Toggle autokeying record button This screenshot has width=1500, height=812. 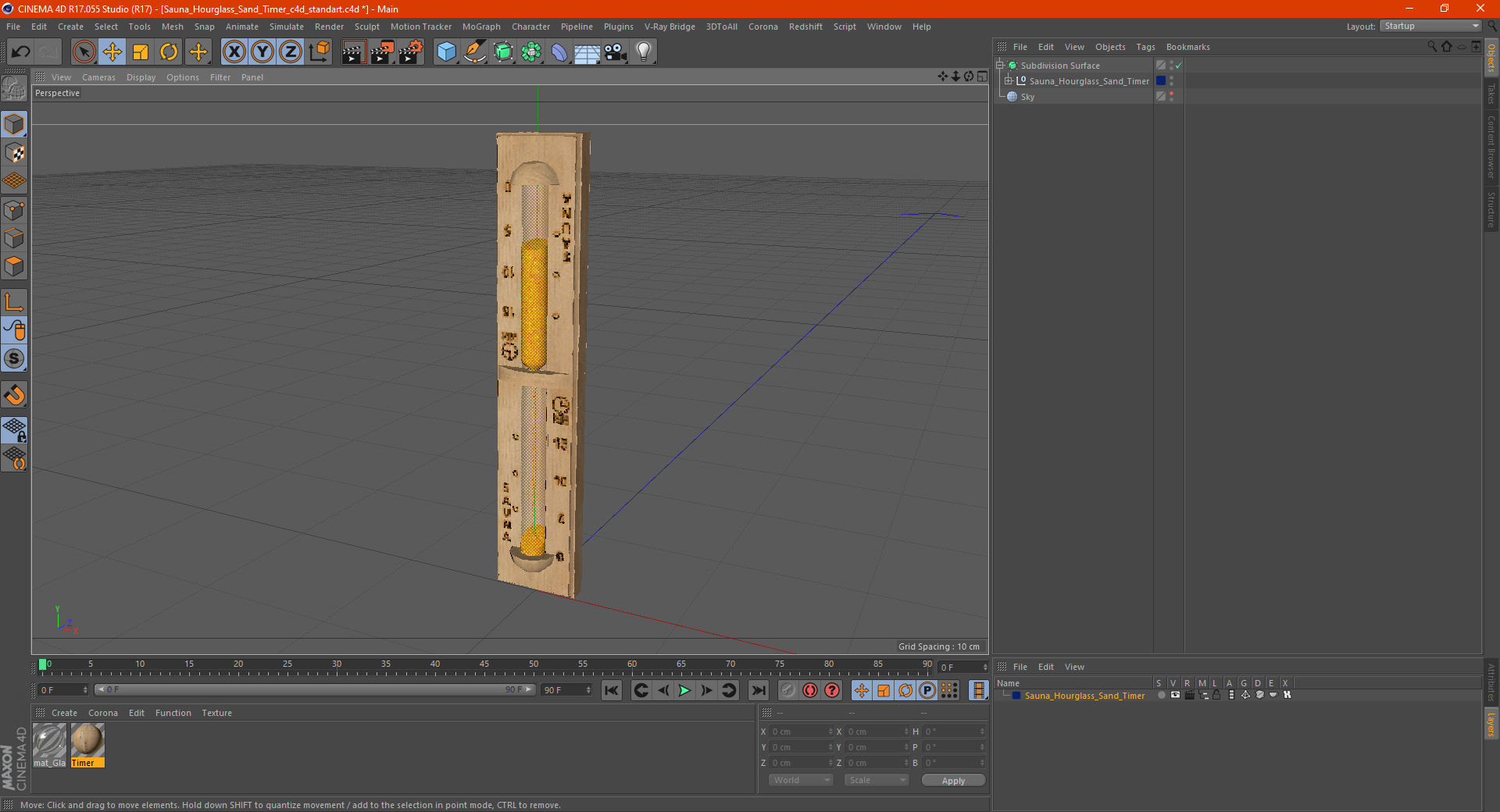coord(810,690)
